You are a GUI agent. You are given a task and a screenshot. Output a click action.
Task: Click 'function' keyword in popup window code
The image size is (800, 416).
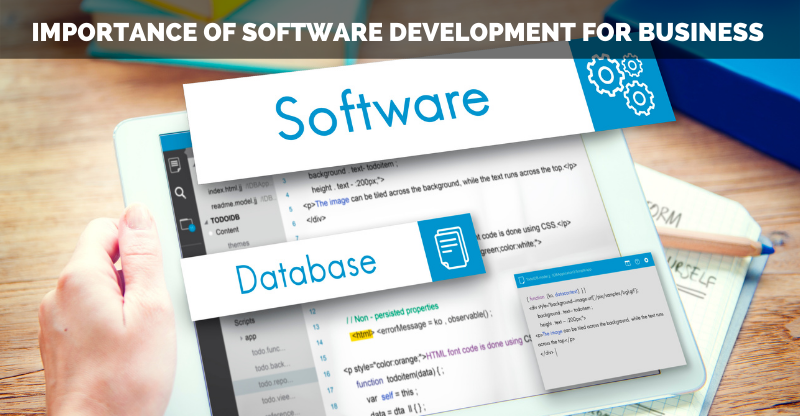point(538,298)
